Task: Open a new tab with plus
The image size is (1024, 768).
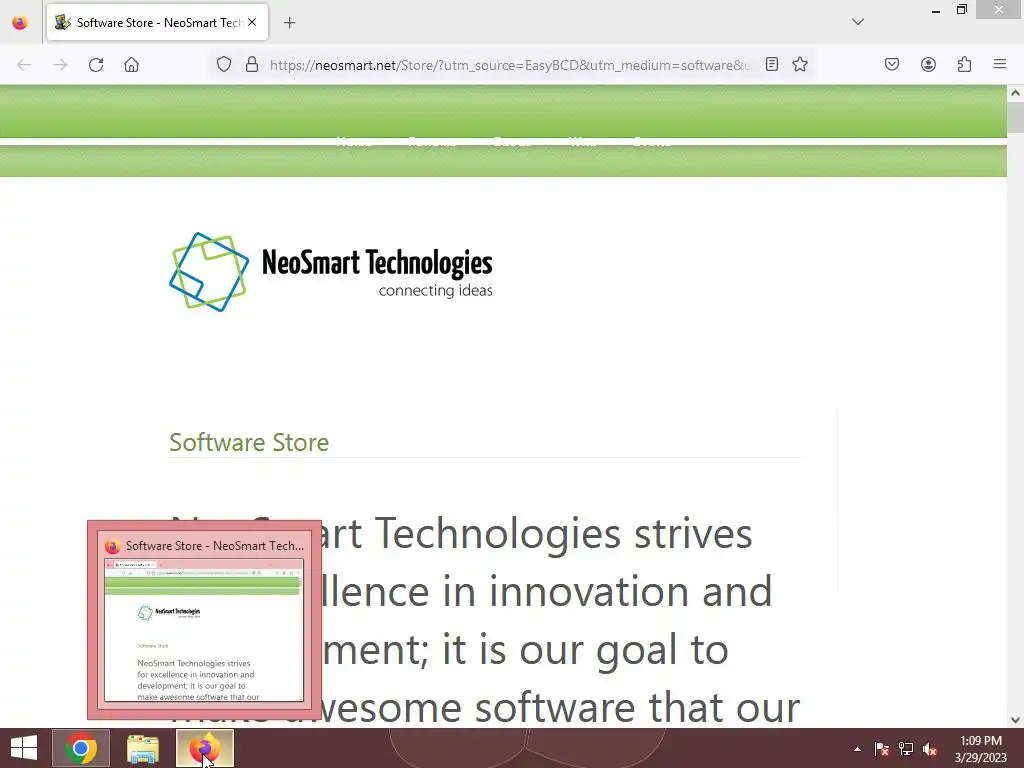Action: coord(289,23)
